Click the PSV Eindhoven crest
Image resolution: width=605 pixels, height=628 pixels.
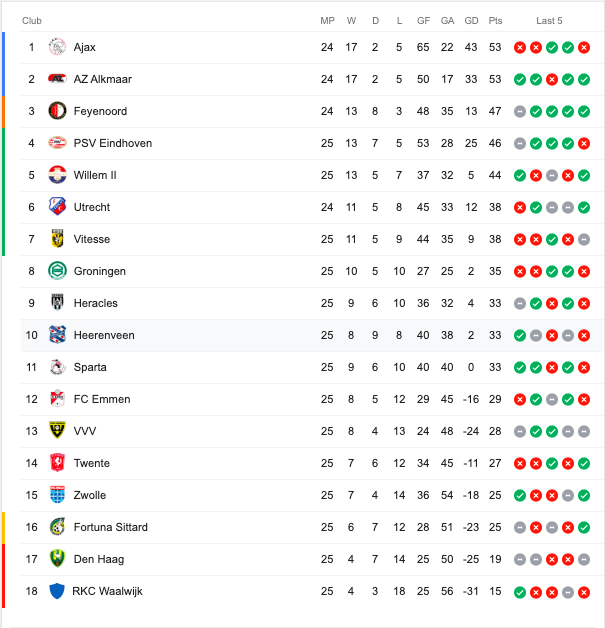point(57,143)
